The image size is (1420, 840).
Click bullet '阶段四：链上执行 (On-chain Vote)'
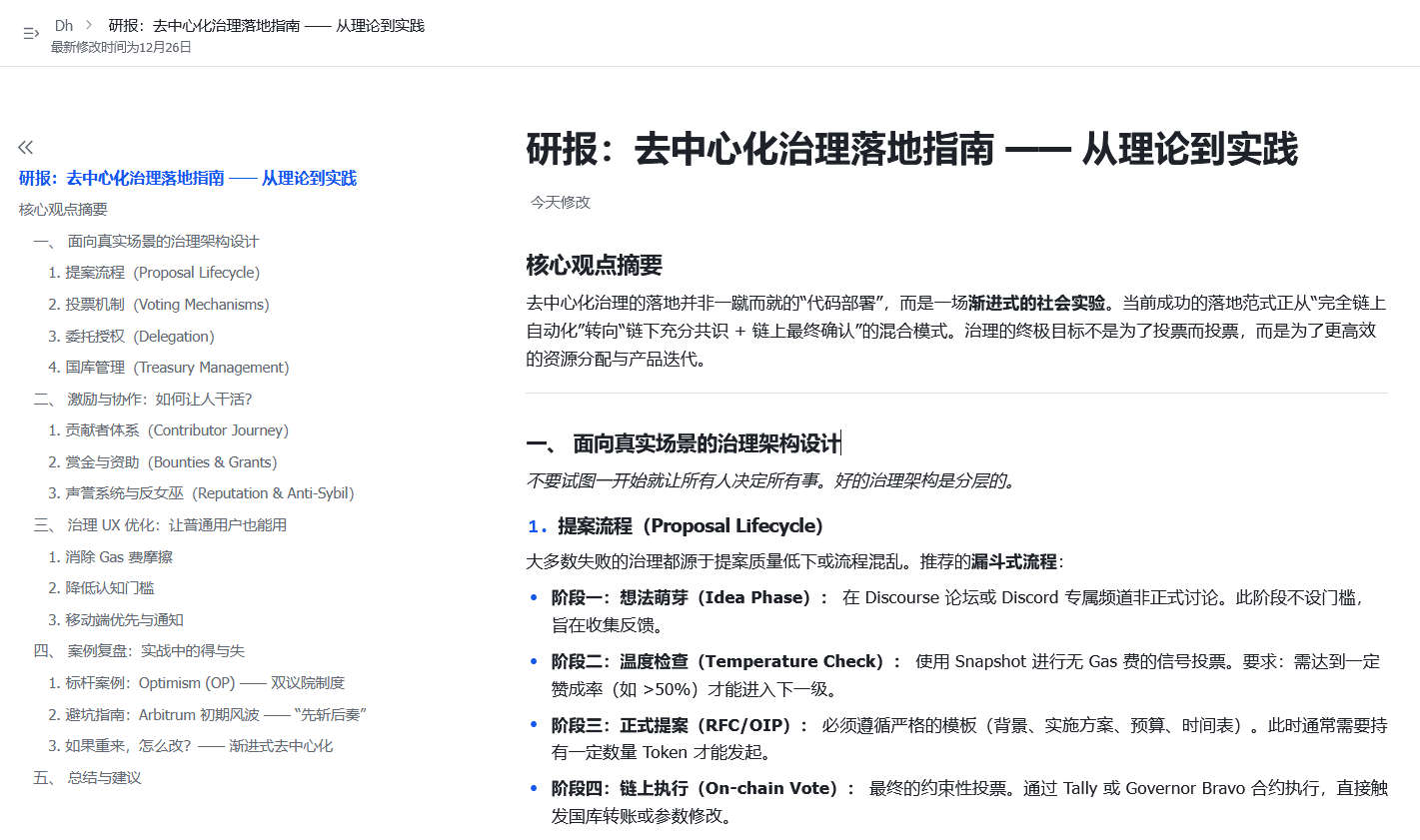tap(704, 789)
